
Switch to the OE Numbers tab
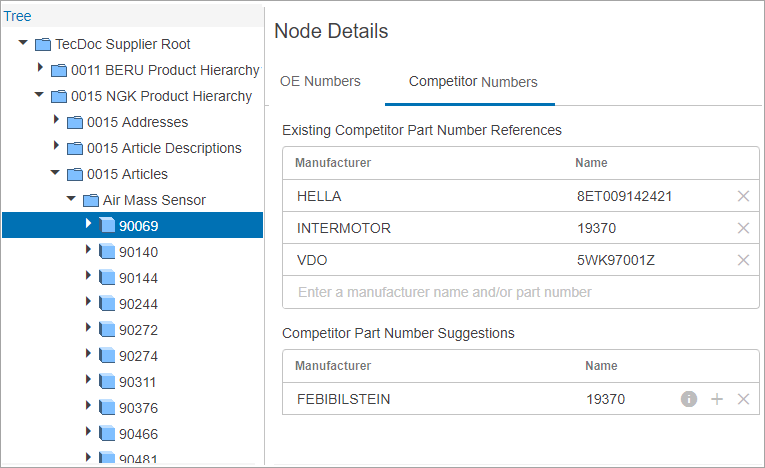320,81
